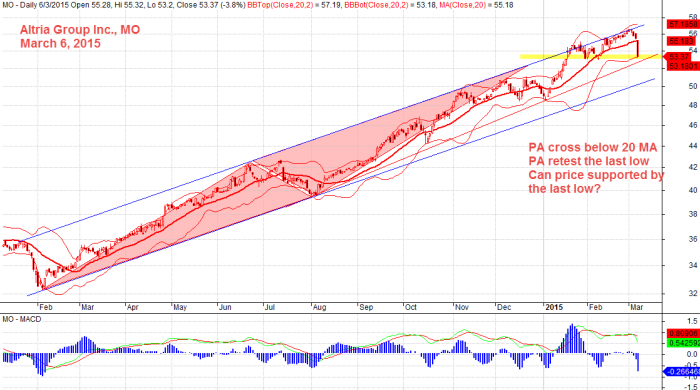Image resolution: width=700 pixels, height=390 pixels.
Task: Click 'PA retest the last low' annotation
Action: click(589, 161)
